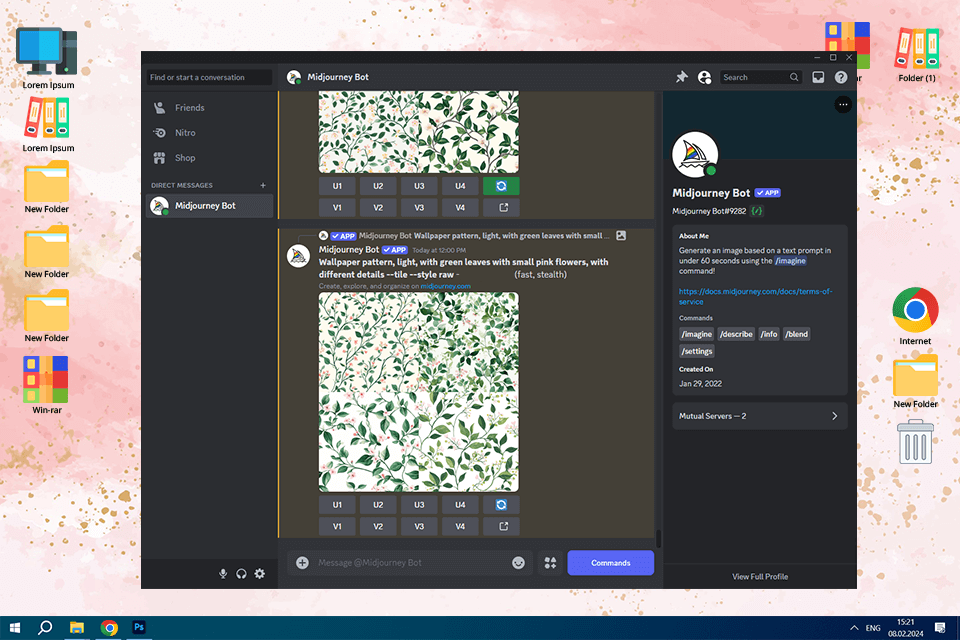
Task: Click V2 under the lower image
Action: [378, 526]
